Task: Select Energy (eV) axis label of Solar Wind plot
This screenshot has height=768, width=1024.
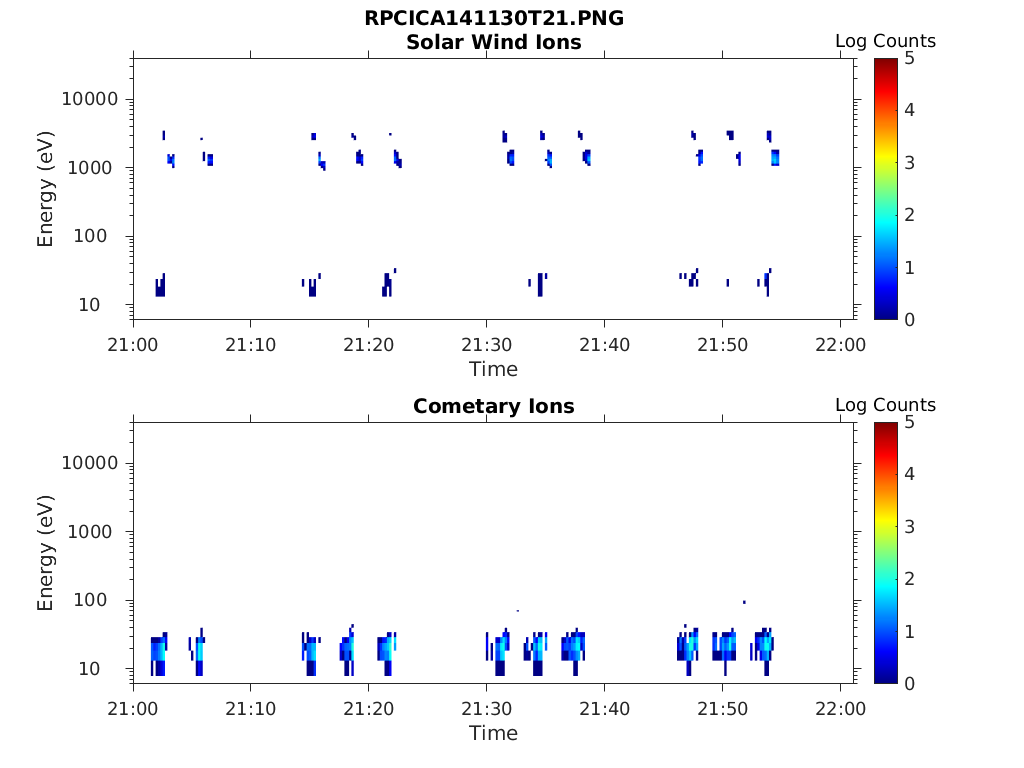Action: pos(45,189)
